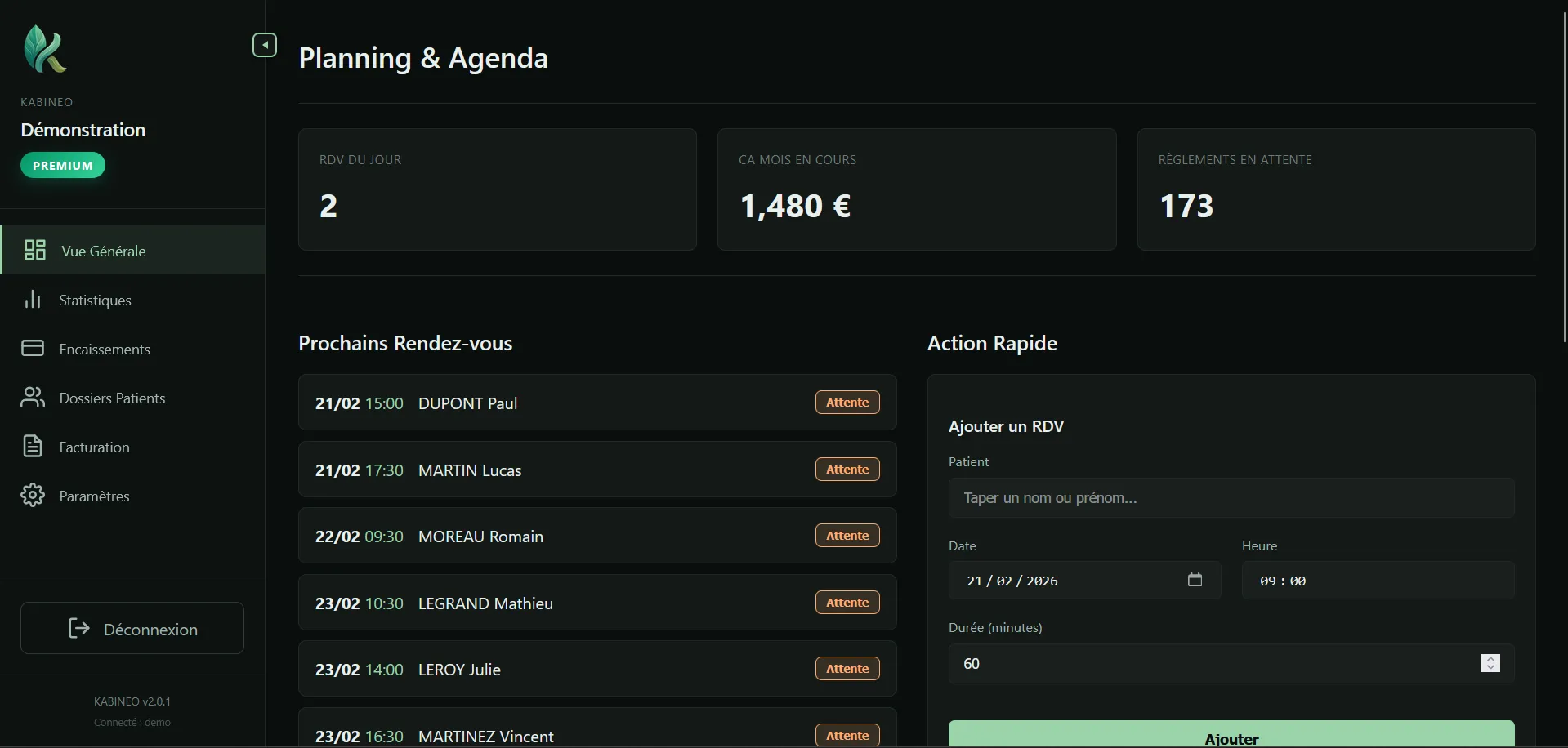Click the Encaissements card icon

[x=33, y=349]
